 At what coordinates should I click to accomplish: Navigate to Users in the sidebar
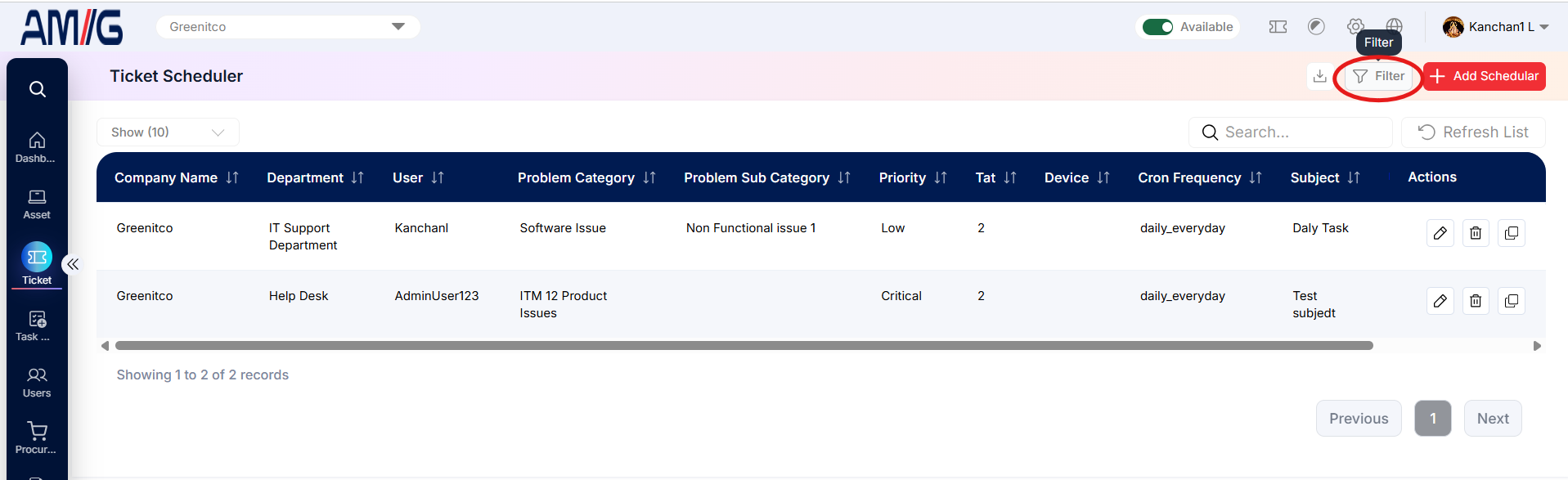click(37, 382)
